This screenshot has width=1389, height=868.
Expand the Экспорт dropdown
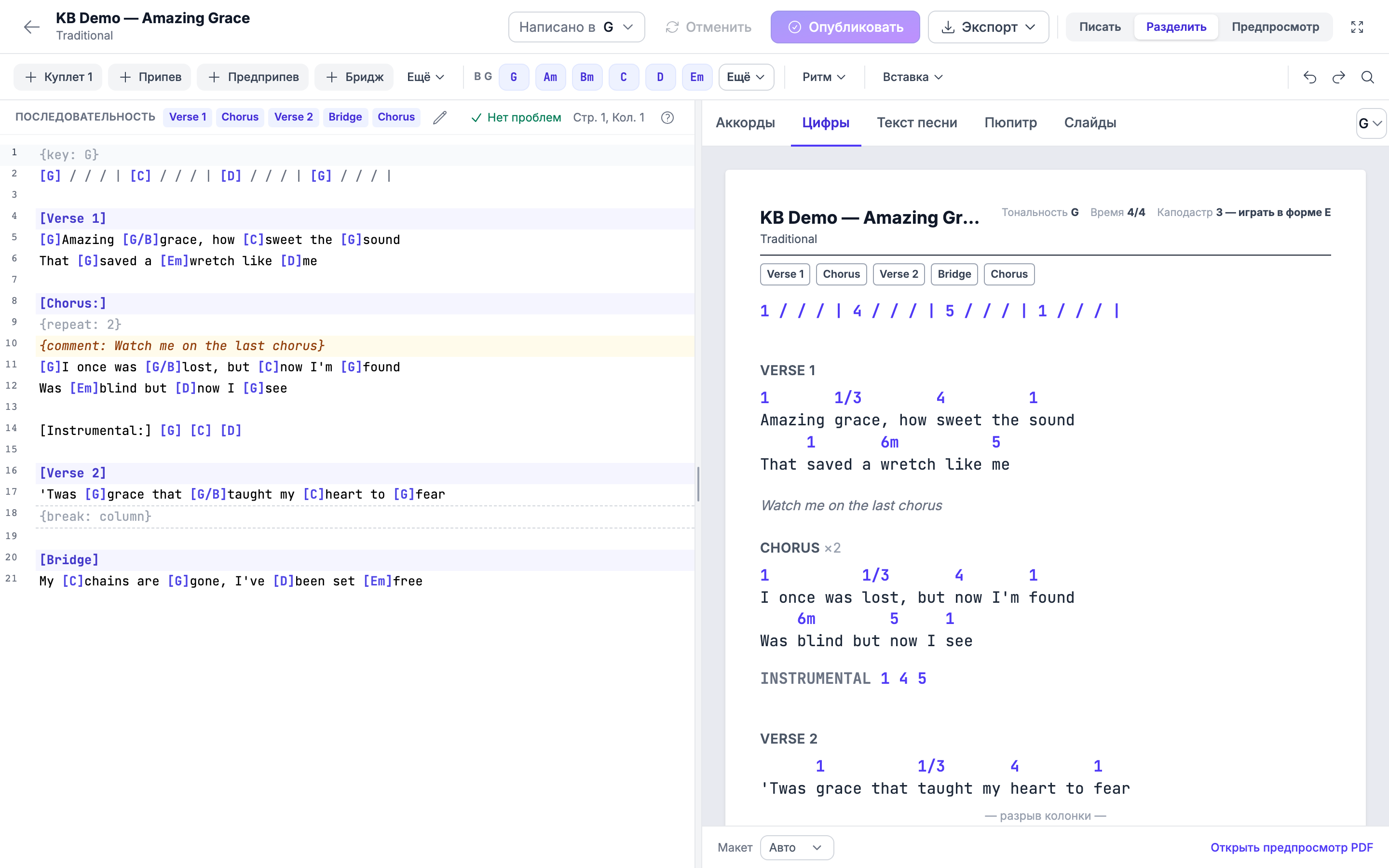point(988,27)
